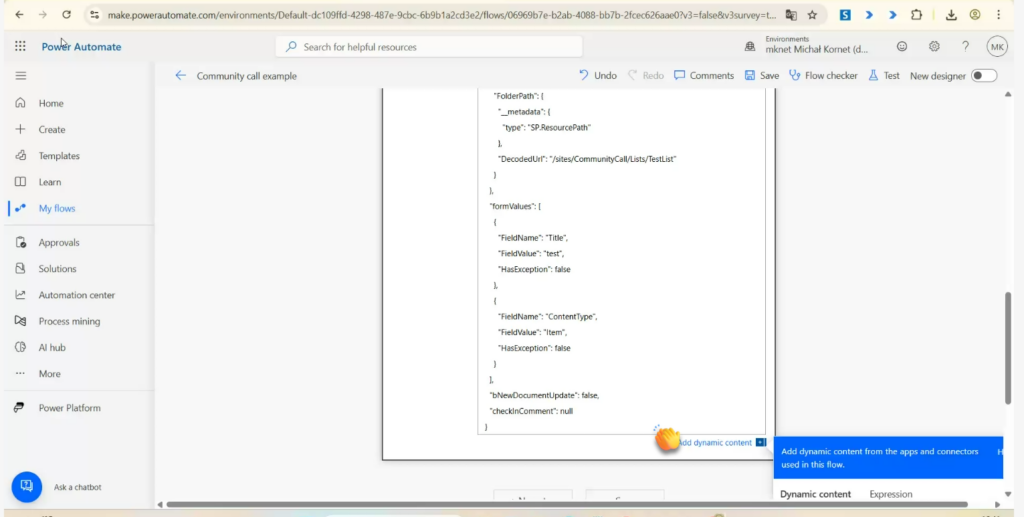Screen dimensions: 1024x517
Task: Save the flow
Action: [x=761, y=76]
